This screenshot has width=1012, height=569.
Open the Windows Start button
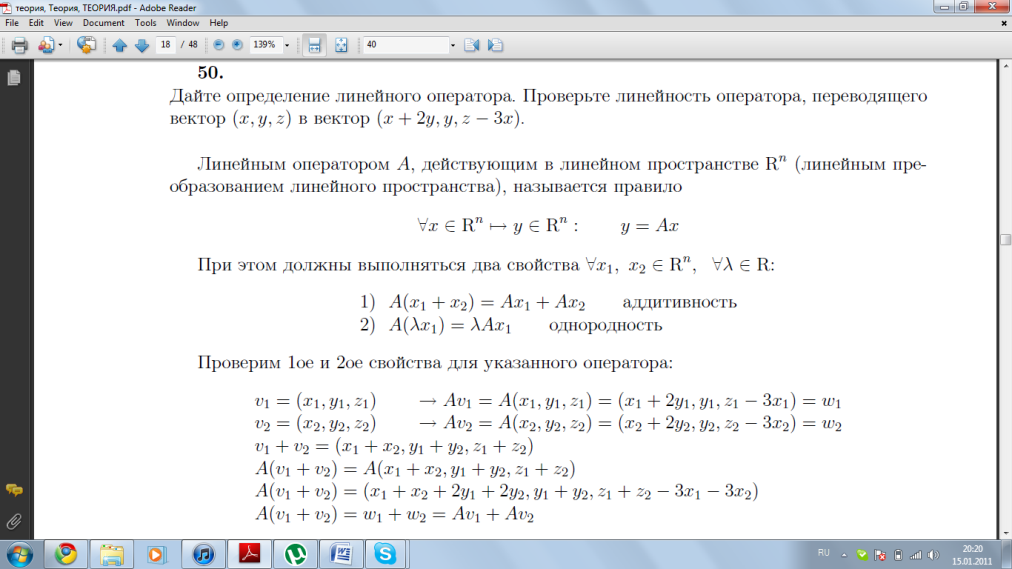(19, 554)
